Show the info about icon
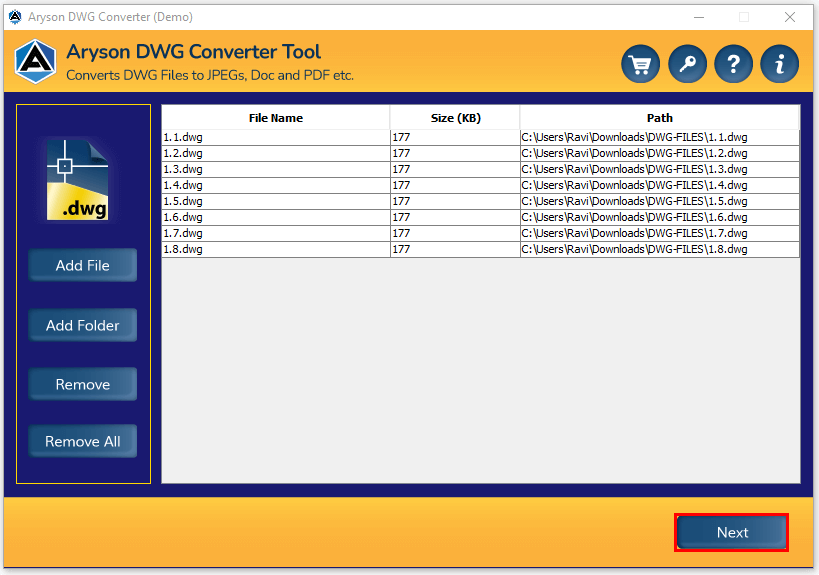Viewport: 819px width, 575px height. (x=779, y=64)
